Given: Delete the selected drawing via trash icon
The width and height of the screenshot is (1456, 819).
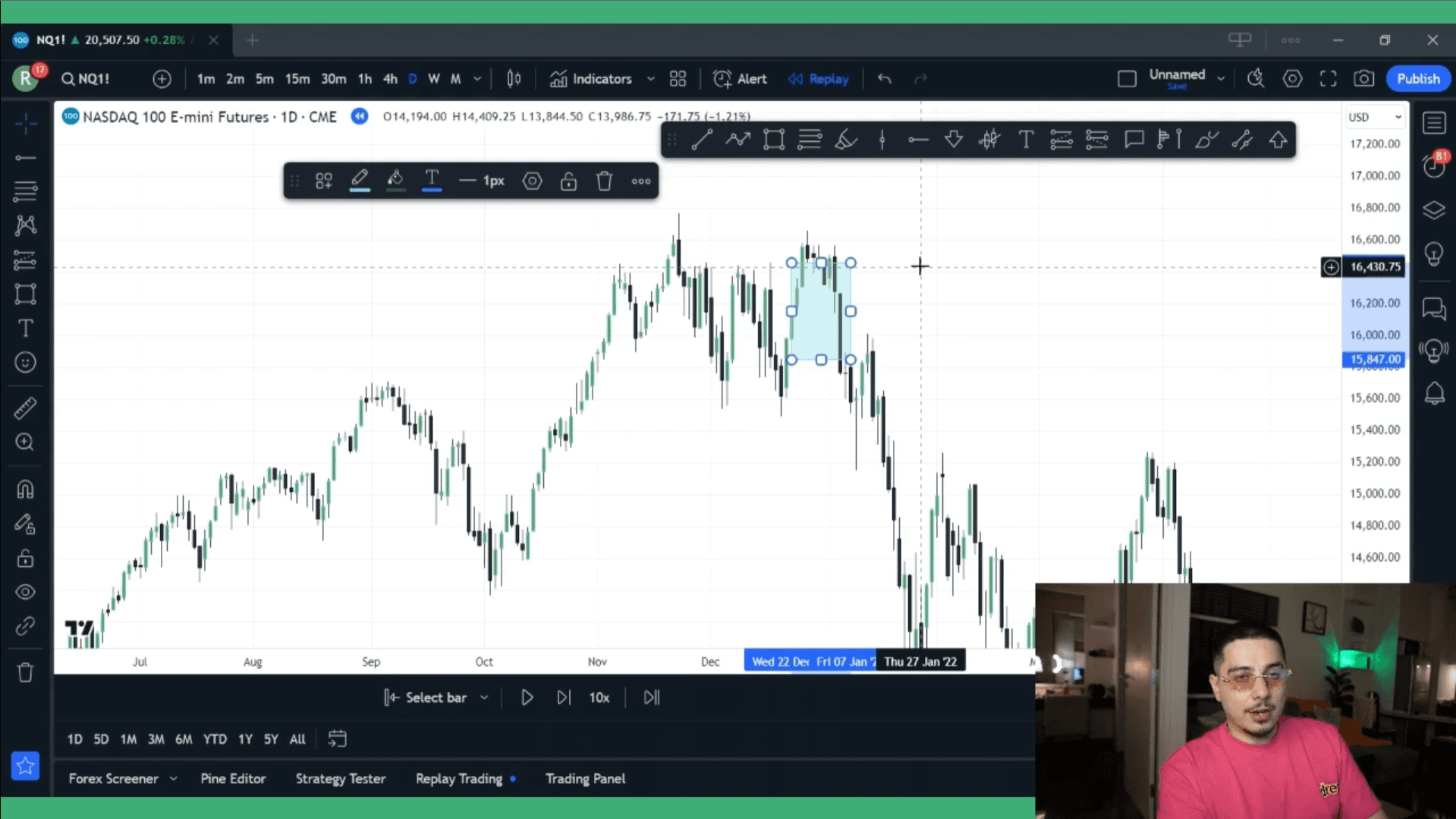Looking at the screenshot, I should (x=604, y=181).
